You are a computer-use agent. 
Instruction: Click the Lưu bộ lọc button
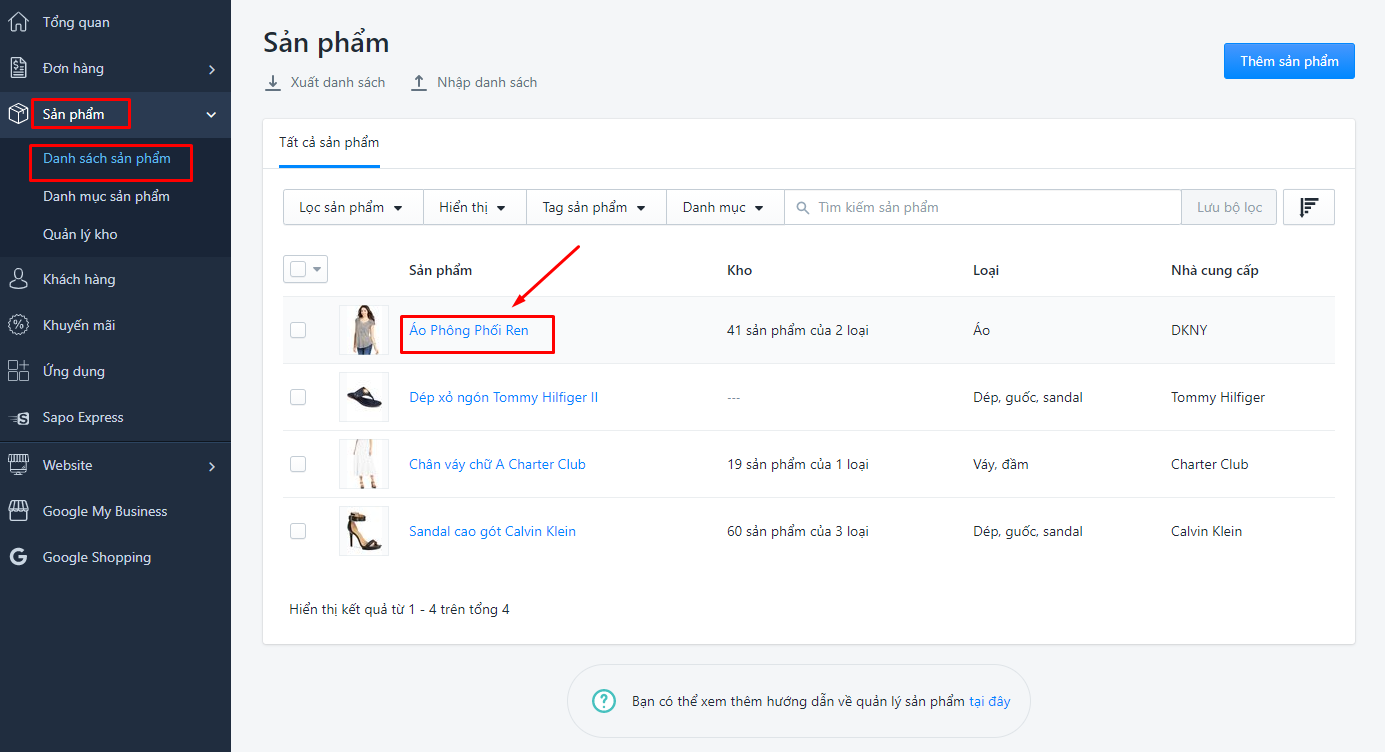click(x=1229, y=207)
